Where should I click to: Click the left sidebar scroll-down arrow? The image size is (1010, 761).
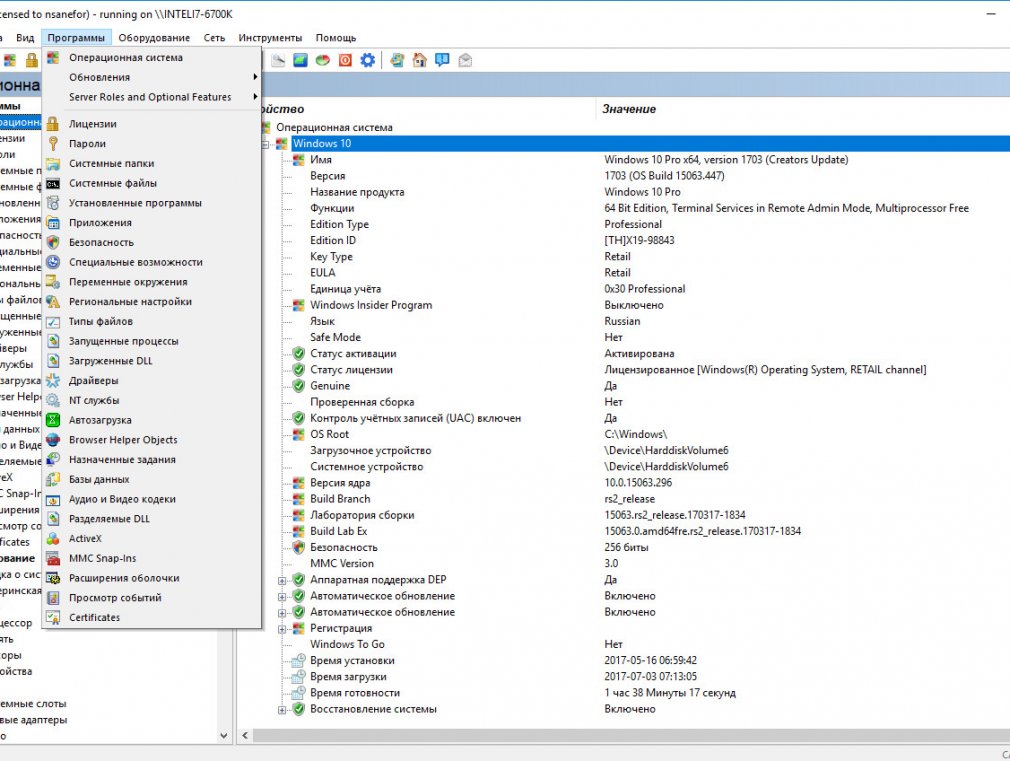pos(224,735)
